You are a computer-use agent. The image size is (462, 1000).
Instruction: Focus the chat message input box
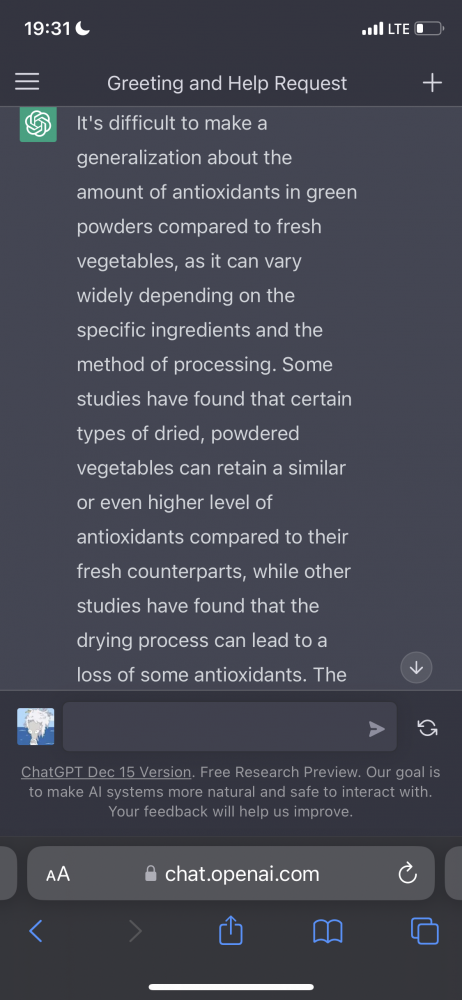pyautogui.click(x=230, y=726)
